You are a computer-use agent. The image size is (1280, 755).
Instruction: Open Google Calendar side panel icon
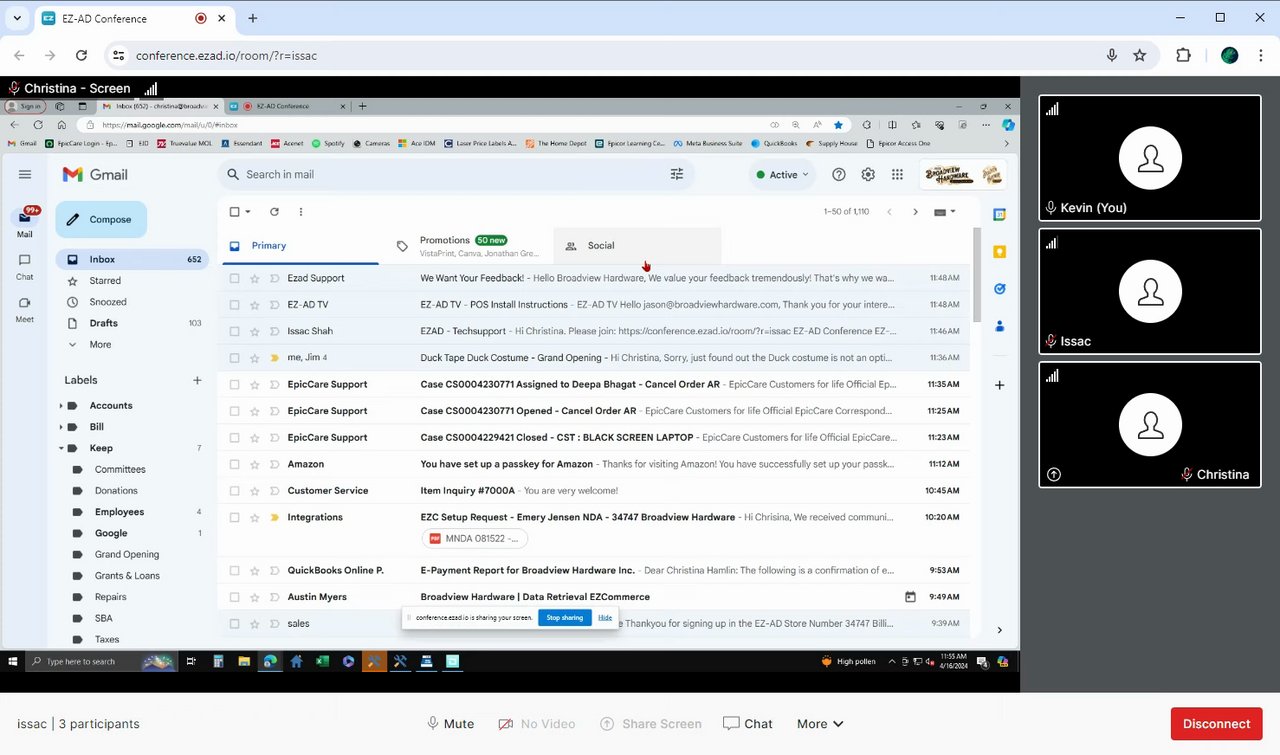click(x=999, y=214)
